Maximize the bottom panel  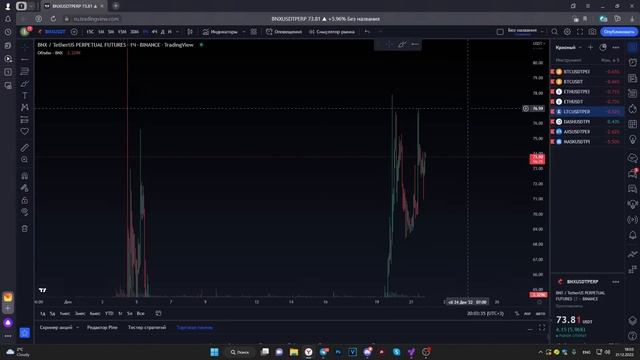click(x=542, y=328)
